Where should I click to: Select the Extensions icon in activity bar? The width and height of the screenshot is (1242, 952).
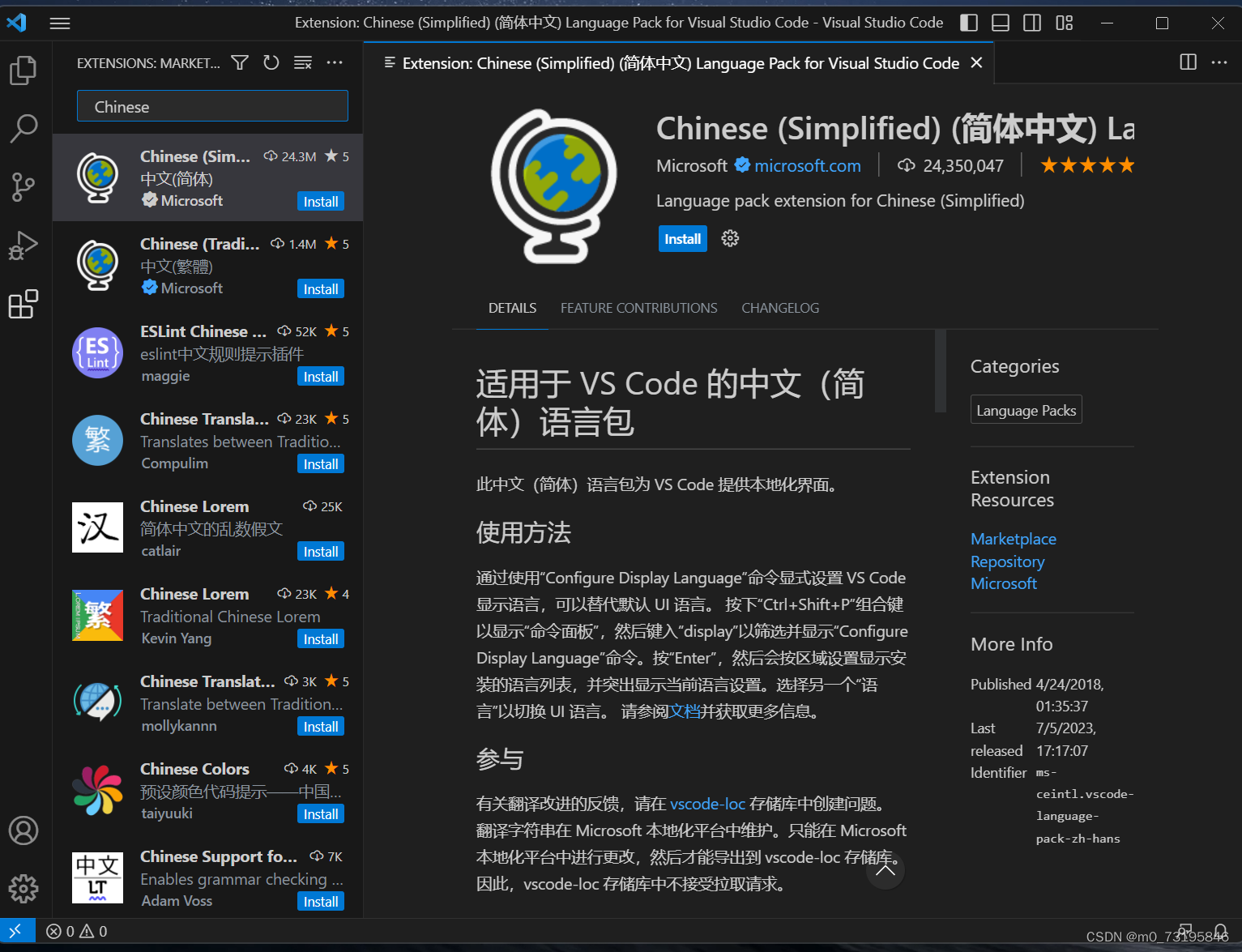click(23, 304)
